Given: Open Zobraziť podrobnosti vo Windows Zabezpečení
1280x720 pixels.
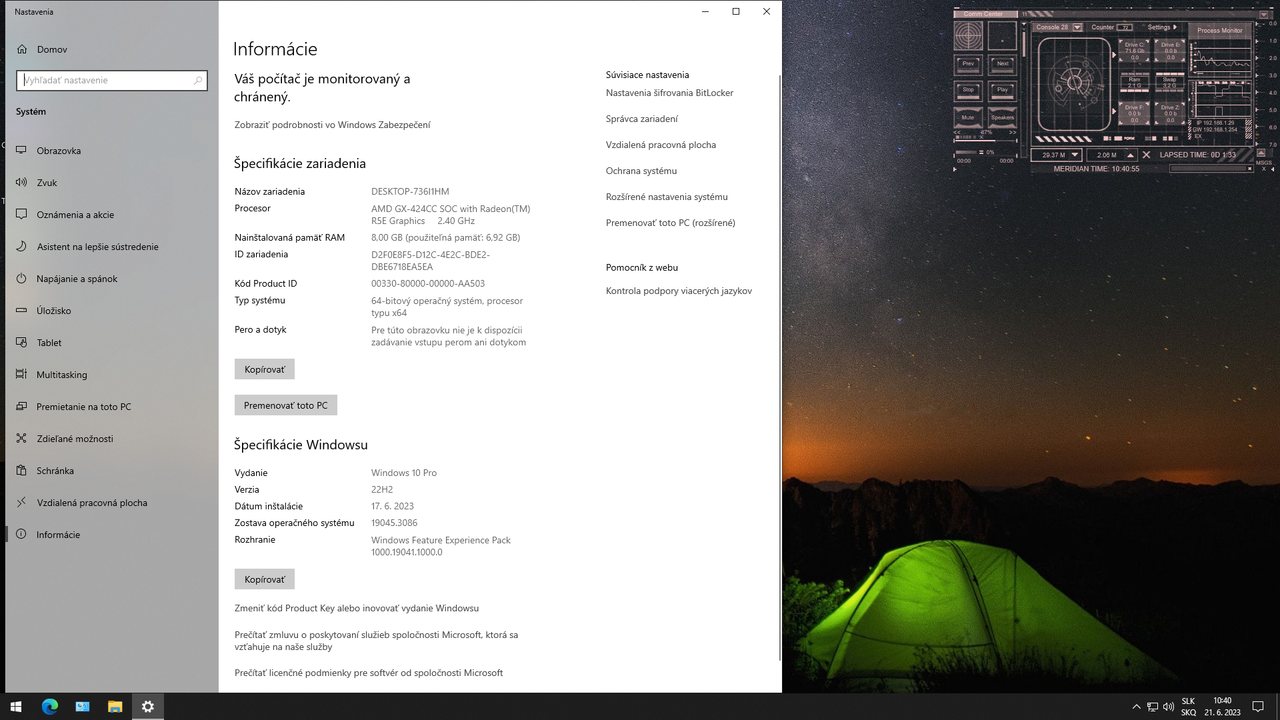Looking at the screenshot, I should tap(332, 125).
